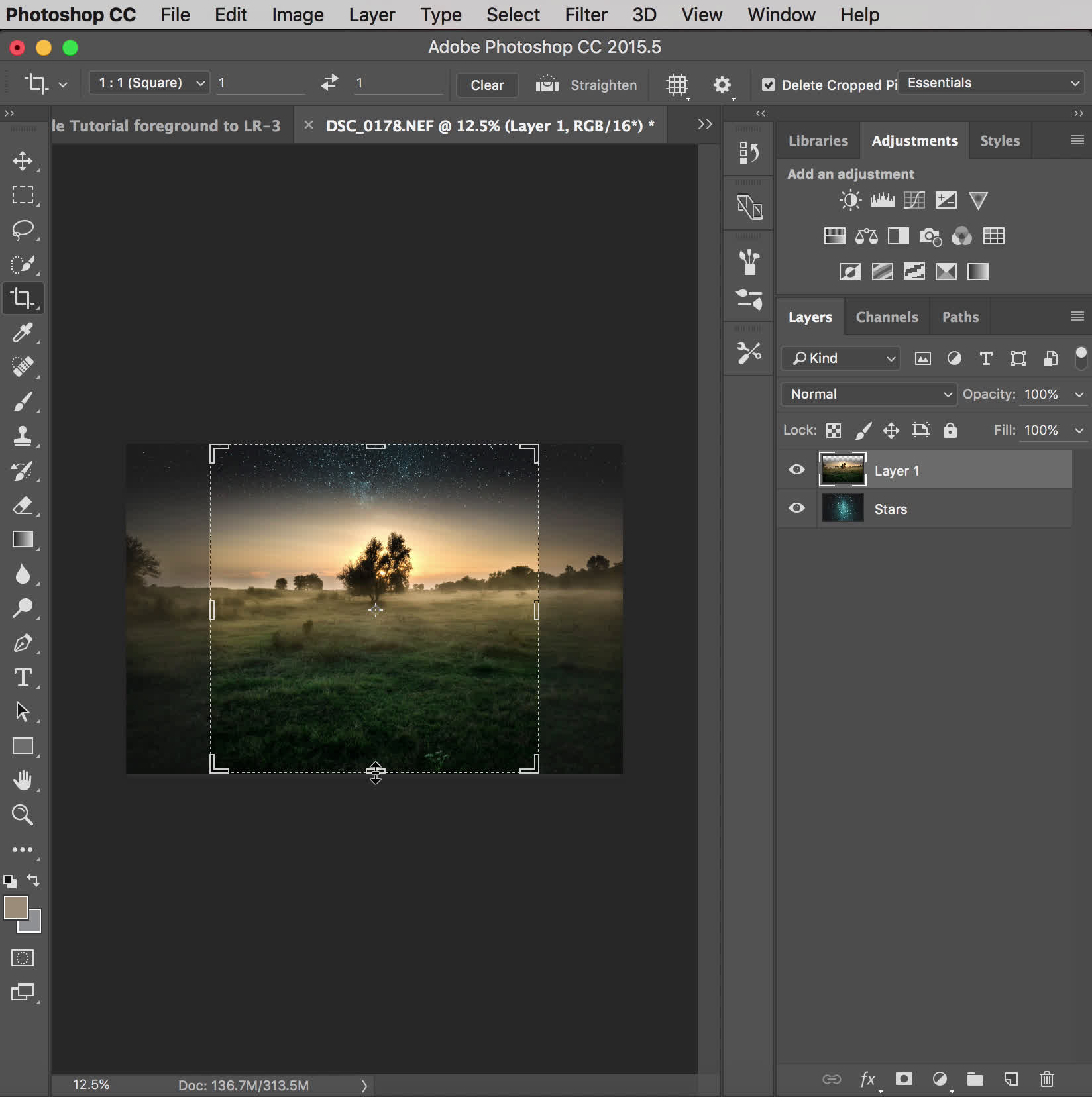This screenshot has width=1092, height=1097.
Task: Hide the Layer 1 layer
Action: click(x=796, y=470)
